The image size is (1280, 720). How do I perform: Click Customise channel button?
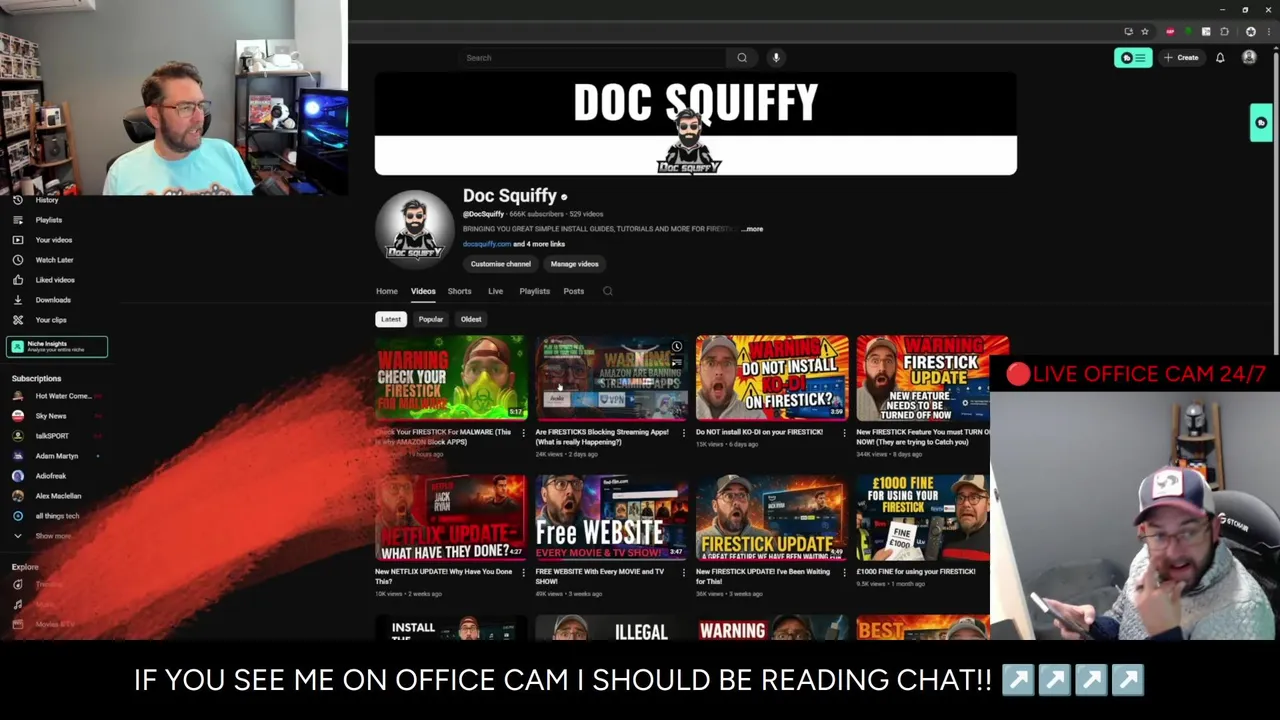click(x=501, y=264)
